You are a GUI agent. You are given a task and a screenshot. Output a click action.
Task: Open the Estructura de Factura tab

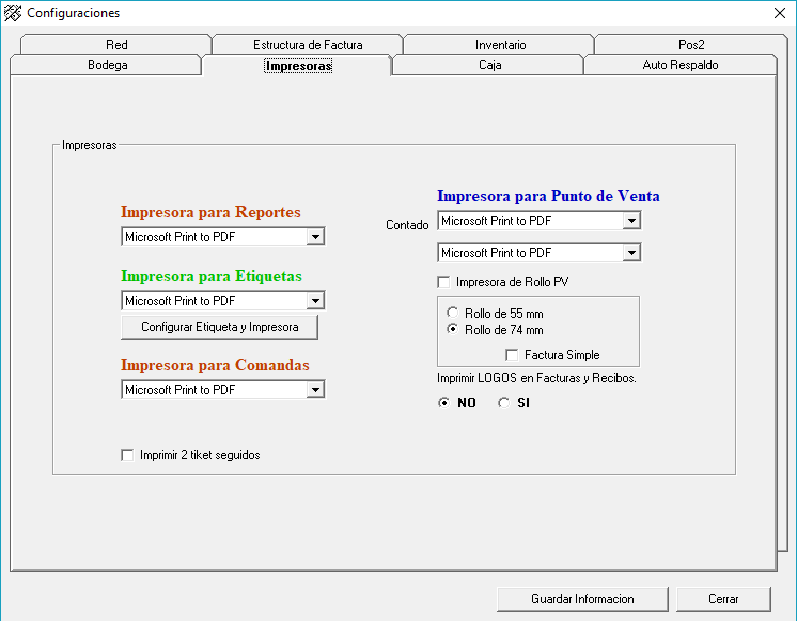point(307,45)
